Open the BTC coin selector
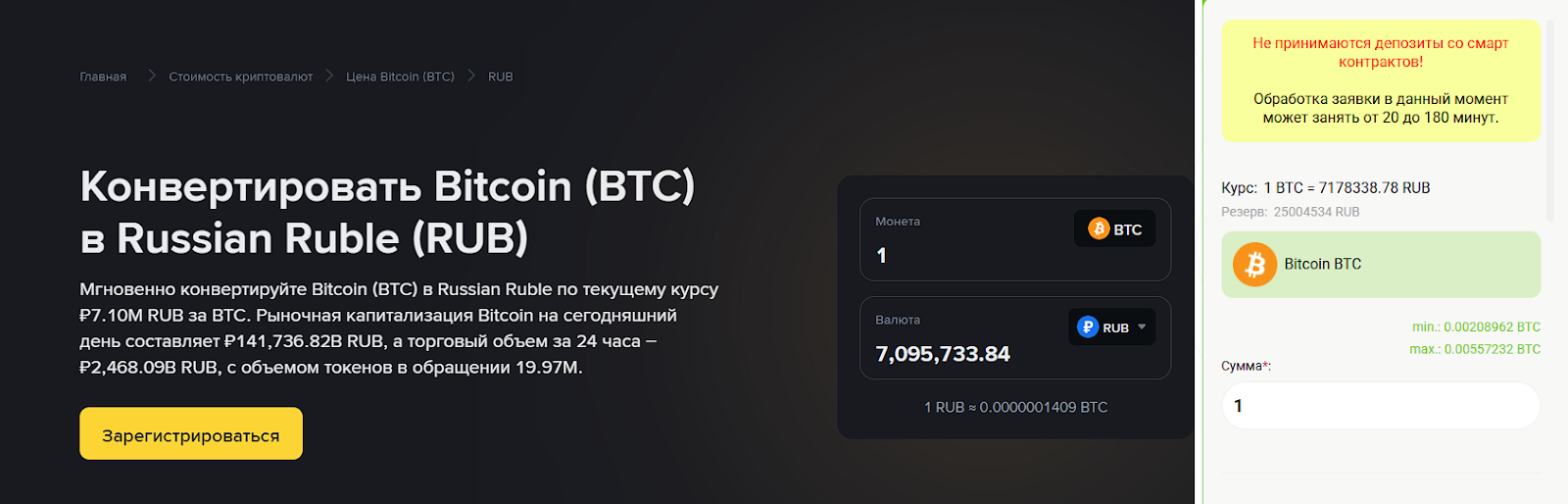This screenshot has height=504, width=1568. pos(1115,229)
